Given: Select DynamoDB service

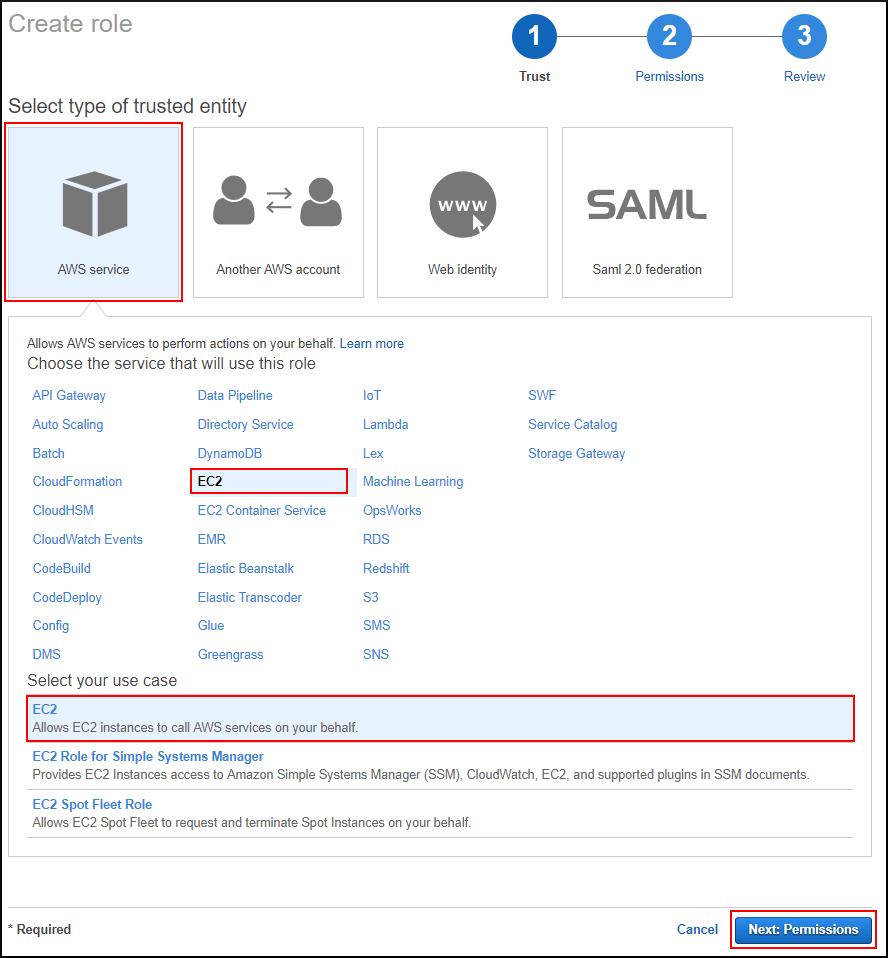Looking at the screenshot, I should pyautogui.click(x=230, y=453).
